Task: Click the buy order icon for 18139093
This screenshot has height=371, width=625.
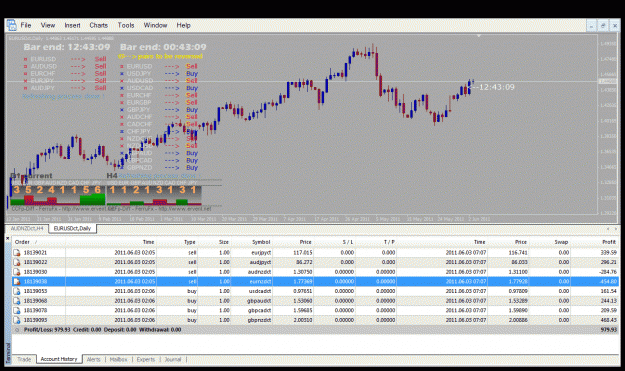Action: (x=17, y=320)
